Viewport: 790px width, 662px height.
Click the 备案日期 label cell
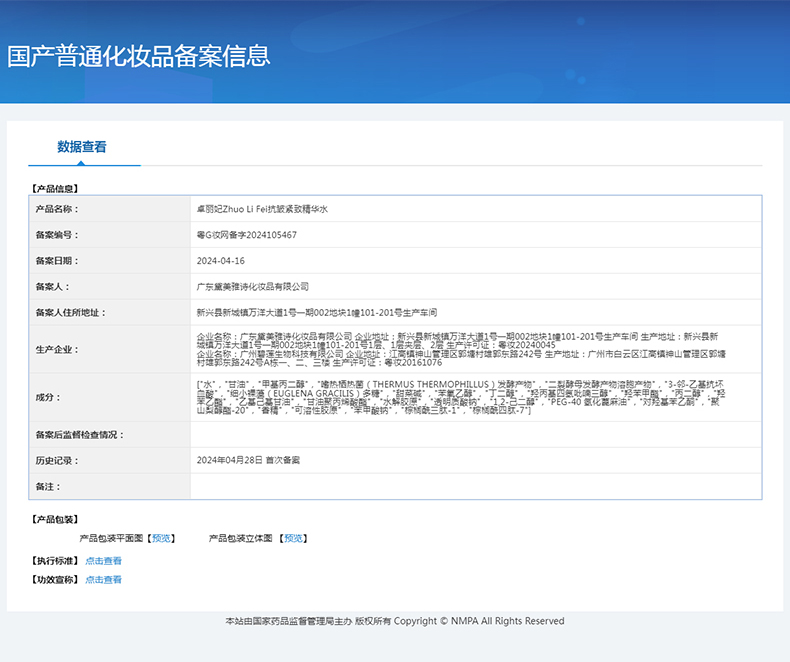(x=110, y=260)
